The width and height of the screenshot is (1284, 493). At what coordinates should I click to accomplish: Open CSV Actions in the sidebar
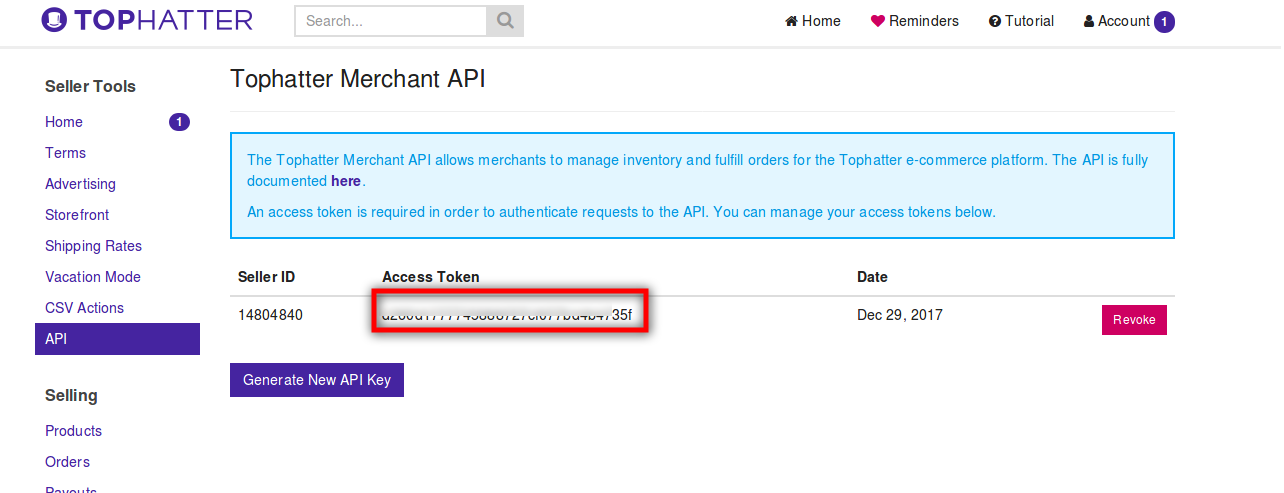(x=84, y=308)
